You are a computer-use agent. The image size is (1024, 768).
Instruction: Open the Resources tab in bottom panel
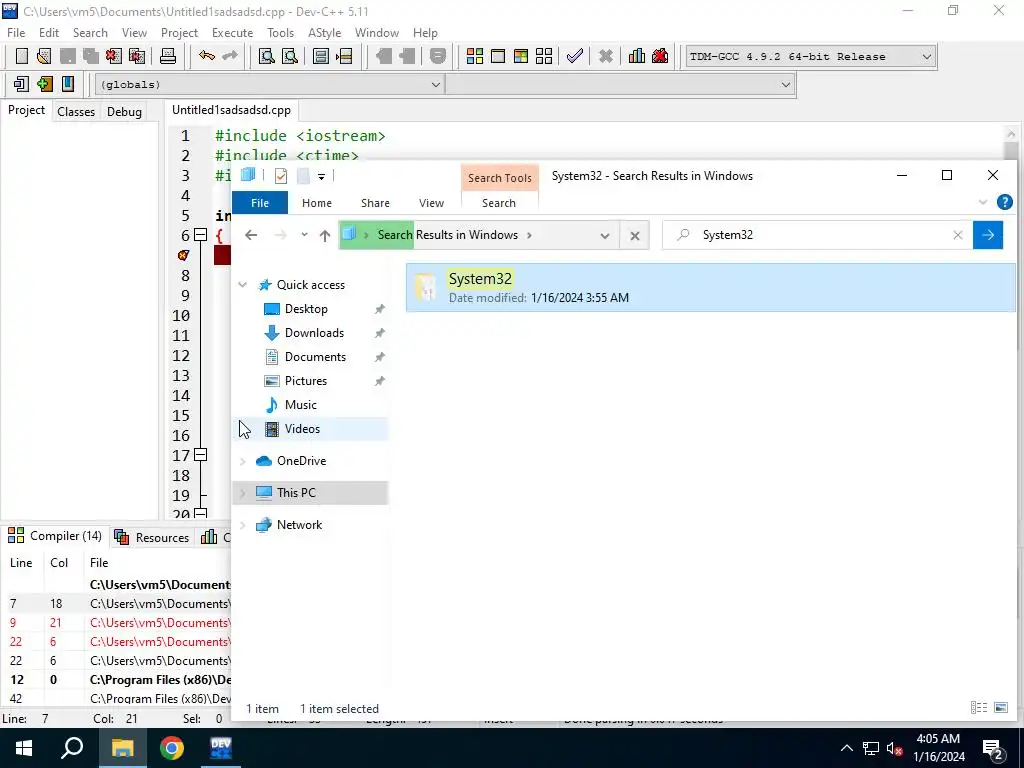152,537
